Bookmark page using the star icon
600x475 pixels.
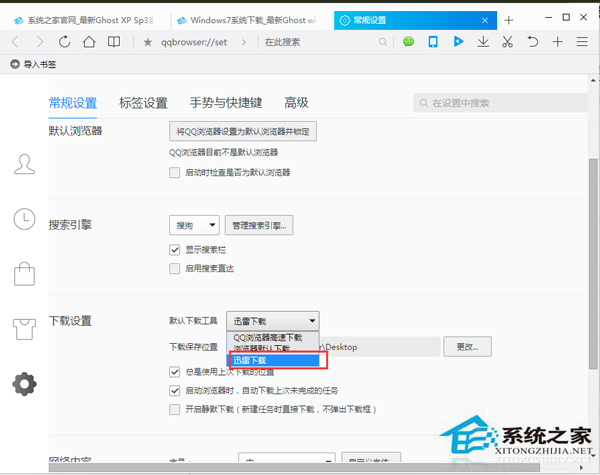pos(147,42)
